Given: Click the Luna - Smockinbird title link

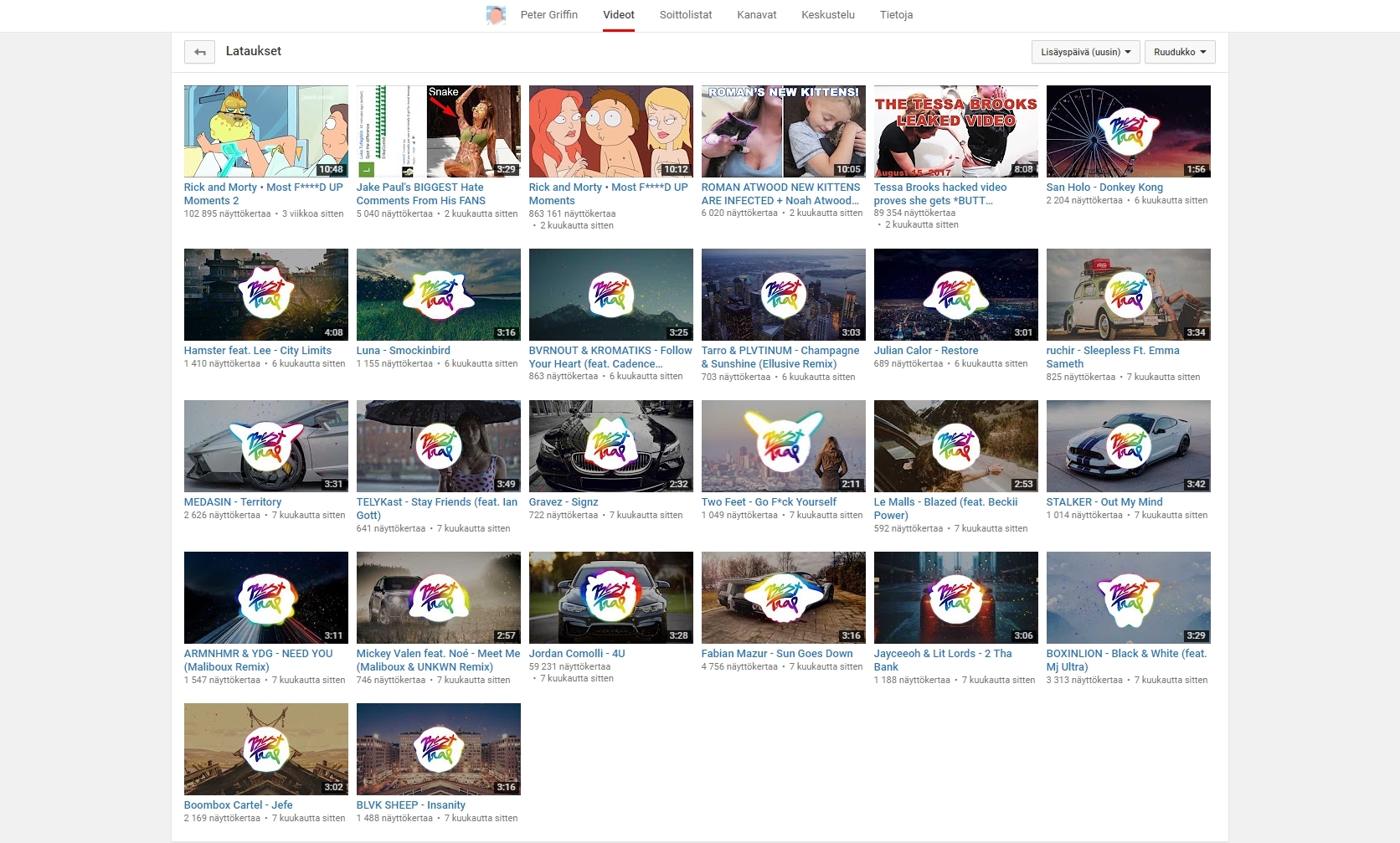Looking at the screenshot, I should coord(404,351).
